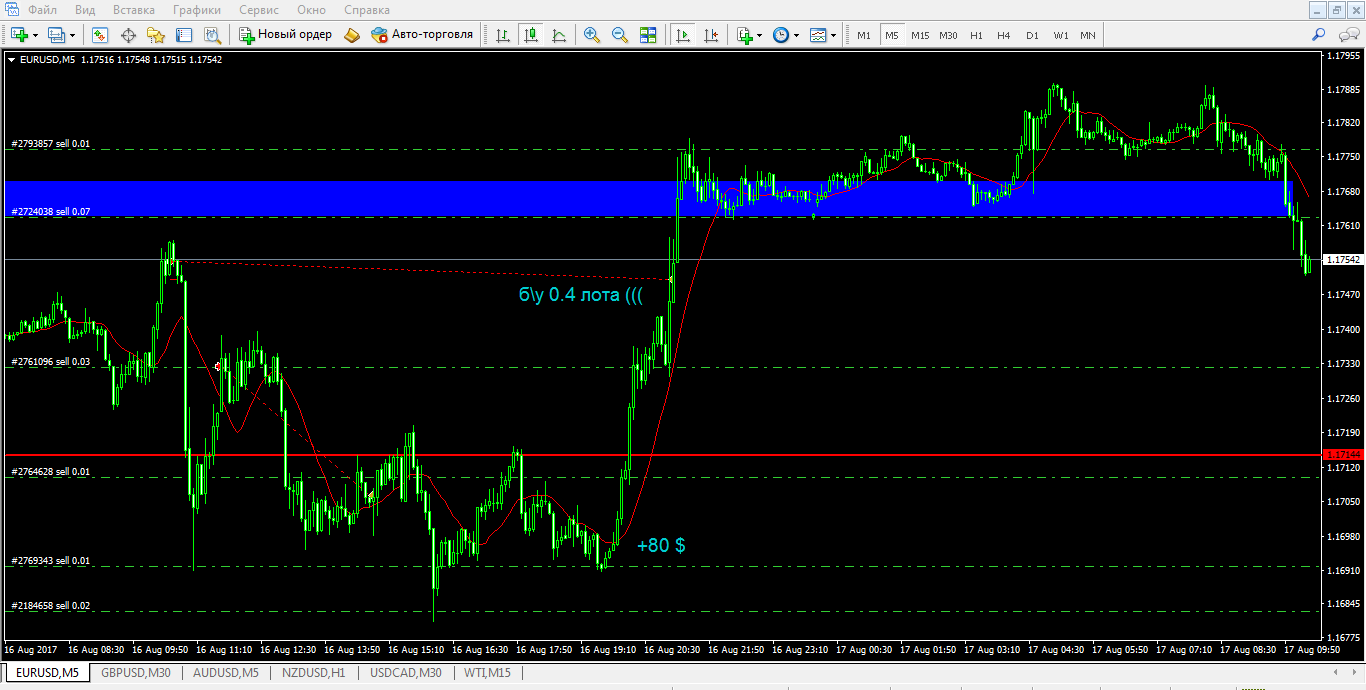The height and width of the screenshot is (690, 1366).
Task: Open the Окно menu
Action: click(312, 10)
